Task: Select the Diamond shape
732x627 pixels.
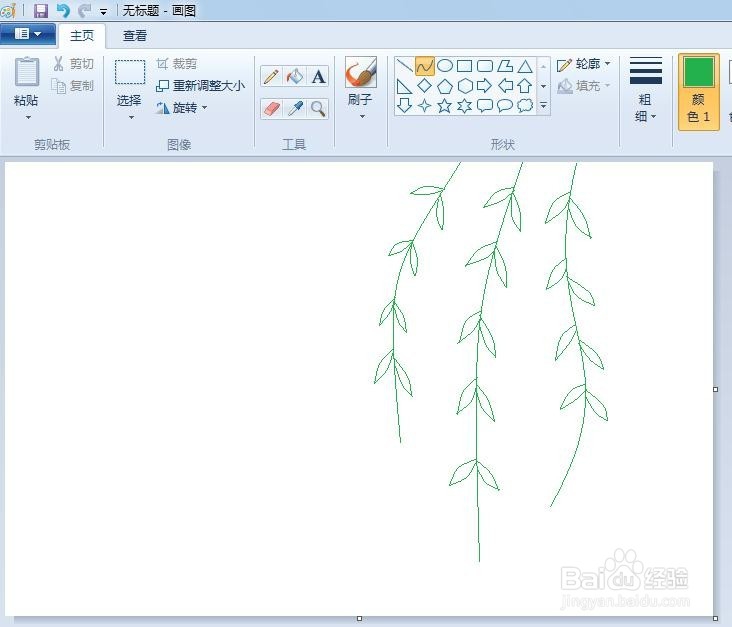Action: coord(424,86)
